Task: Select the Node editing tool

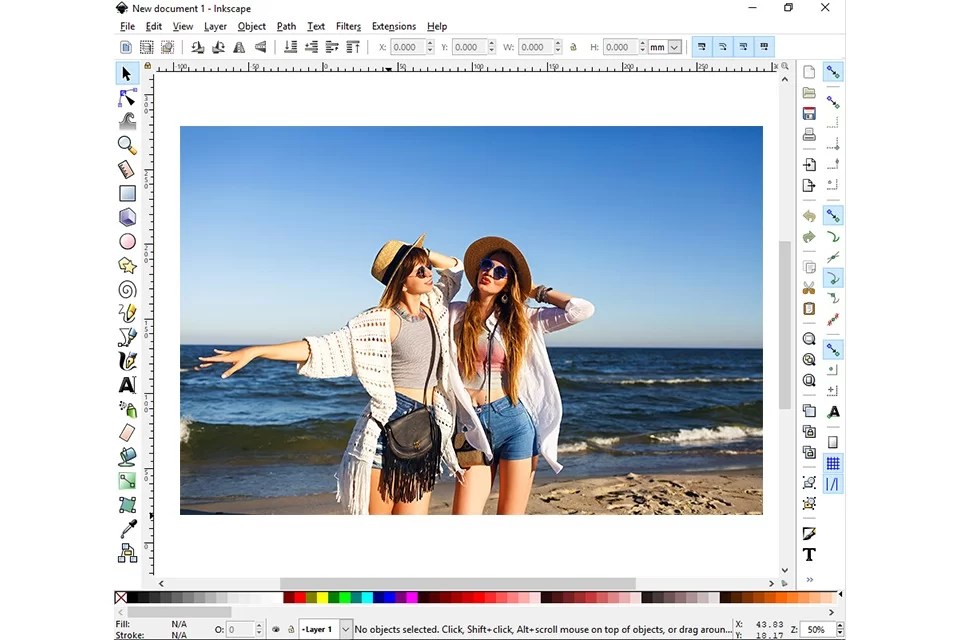Action: click(x=127, y=97)
